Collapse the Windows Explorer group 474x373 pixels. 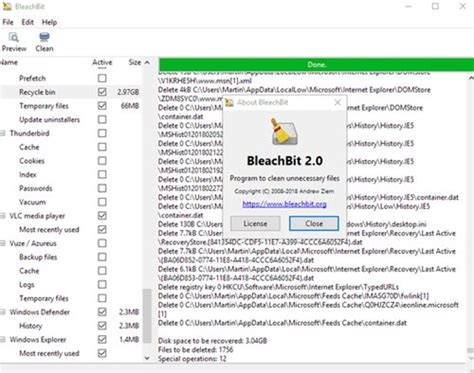[x=3, y=339]
